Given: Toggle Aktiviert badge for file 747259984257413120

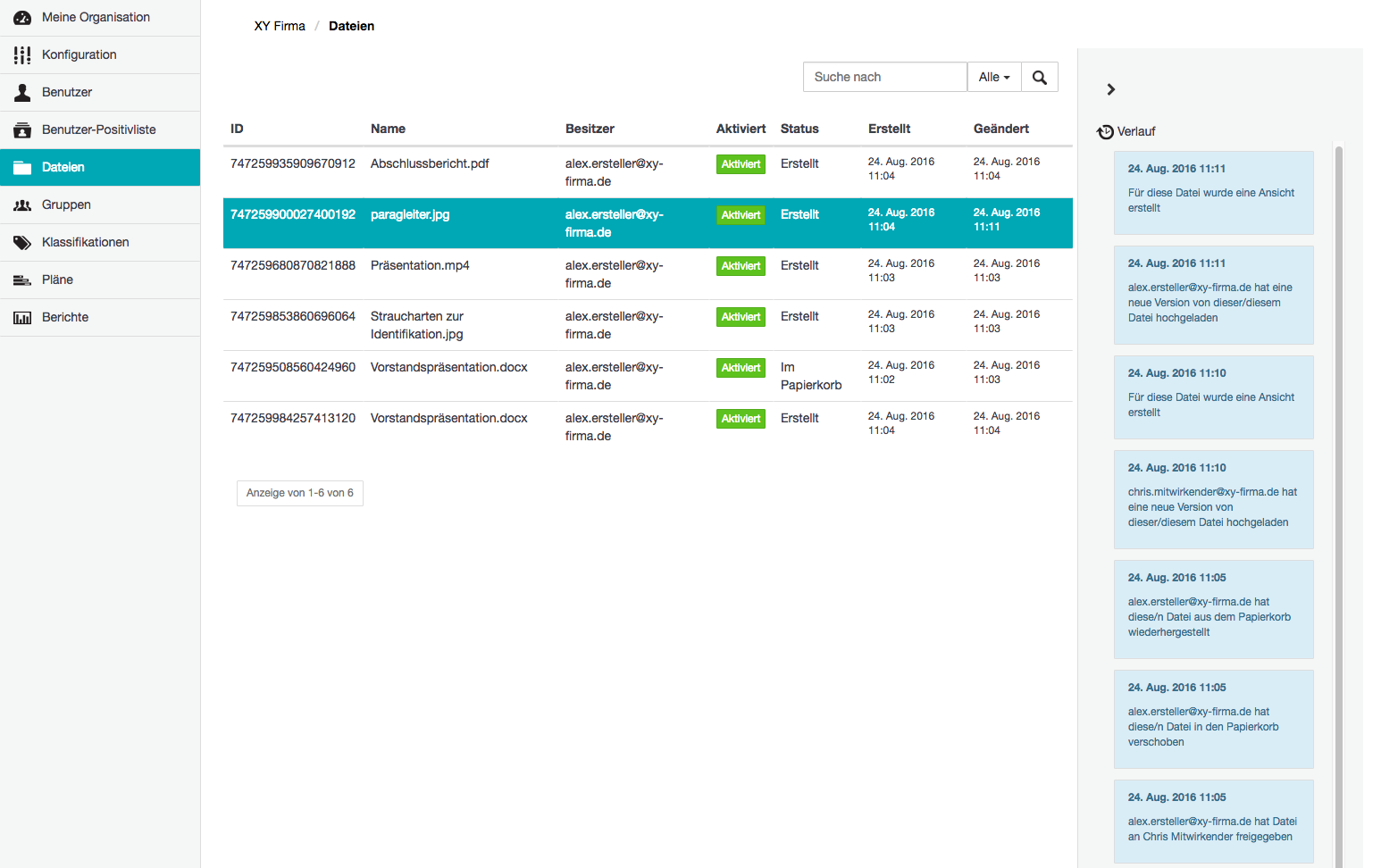Looking at the screenshot, I should click(741, 419).
